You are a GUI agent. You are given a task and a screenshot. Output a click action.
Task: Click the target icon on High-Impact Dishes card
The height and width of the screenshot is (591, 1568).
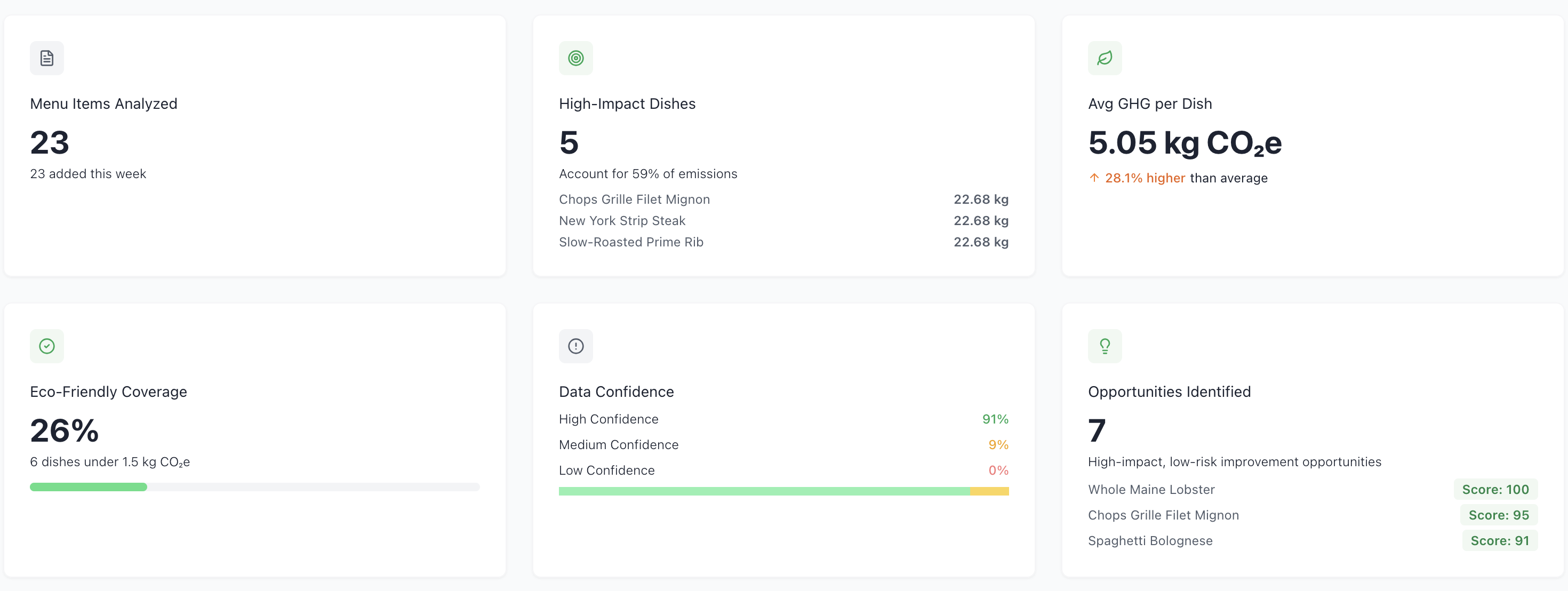point(576,58)
